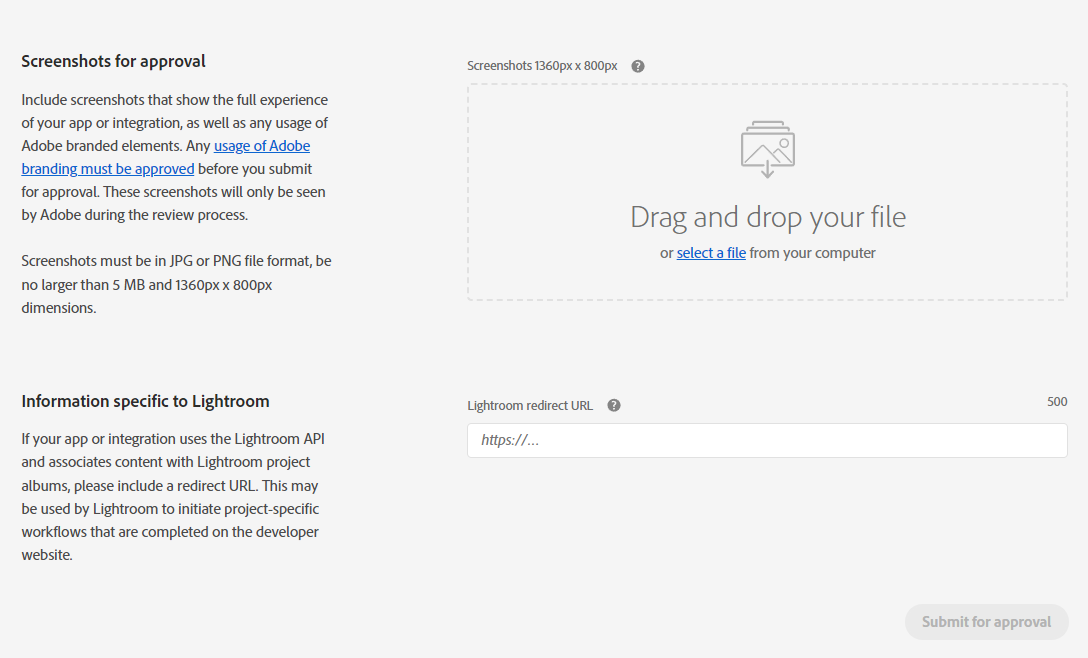The width and height of the screenshot is (1088, 658).
Task: Click the 500 character counter
Action: tap(1057, 402)
